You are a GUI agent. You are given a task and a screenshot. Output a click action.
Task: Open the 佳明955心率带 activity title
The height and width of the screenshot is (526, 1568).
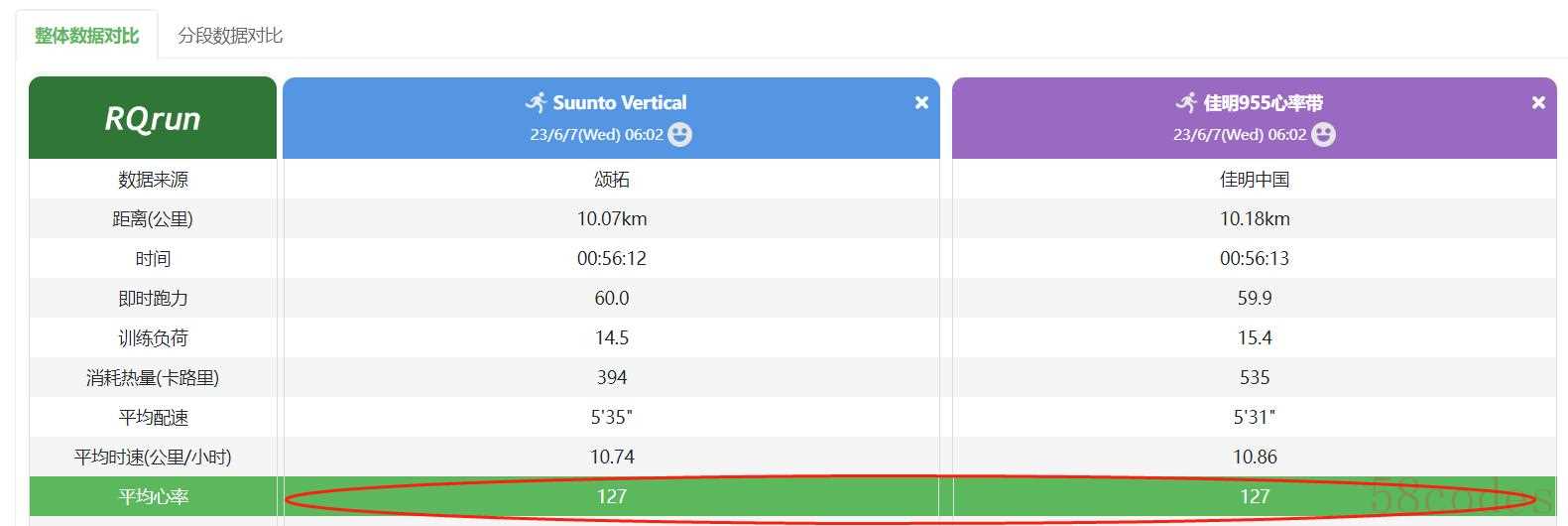click(x=1263, y=102)
